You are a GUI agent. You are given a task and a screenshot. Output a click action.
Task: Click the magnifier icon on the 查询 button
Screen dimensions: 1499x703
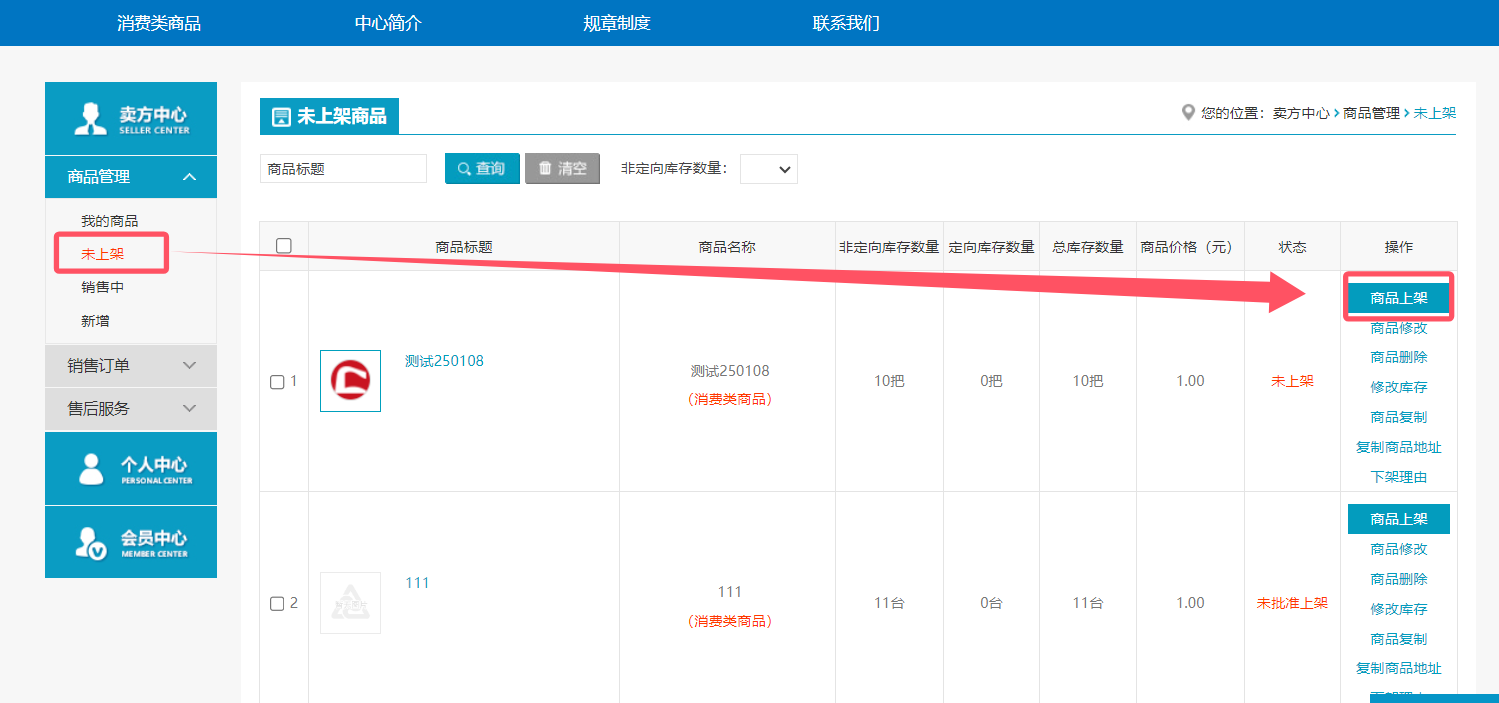coord(464,169)
